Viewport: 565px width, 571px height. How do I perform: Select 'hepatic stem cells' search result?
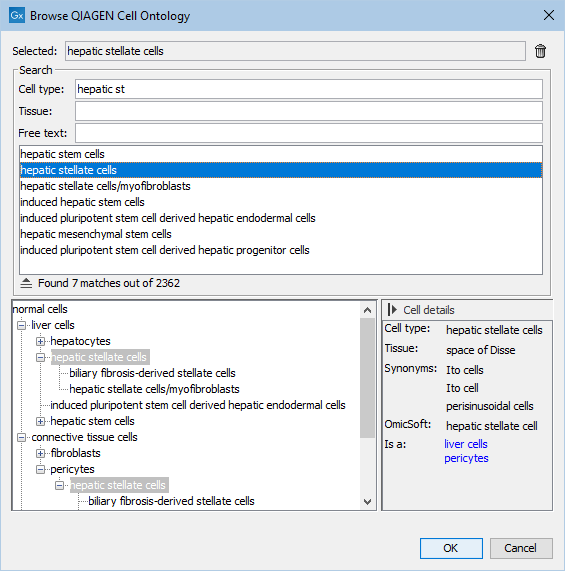[x=281, y=154]
